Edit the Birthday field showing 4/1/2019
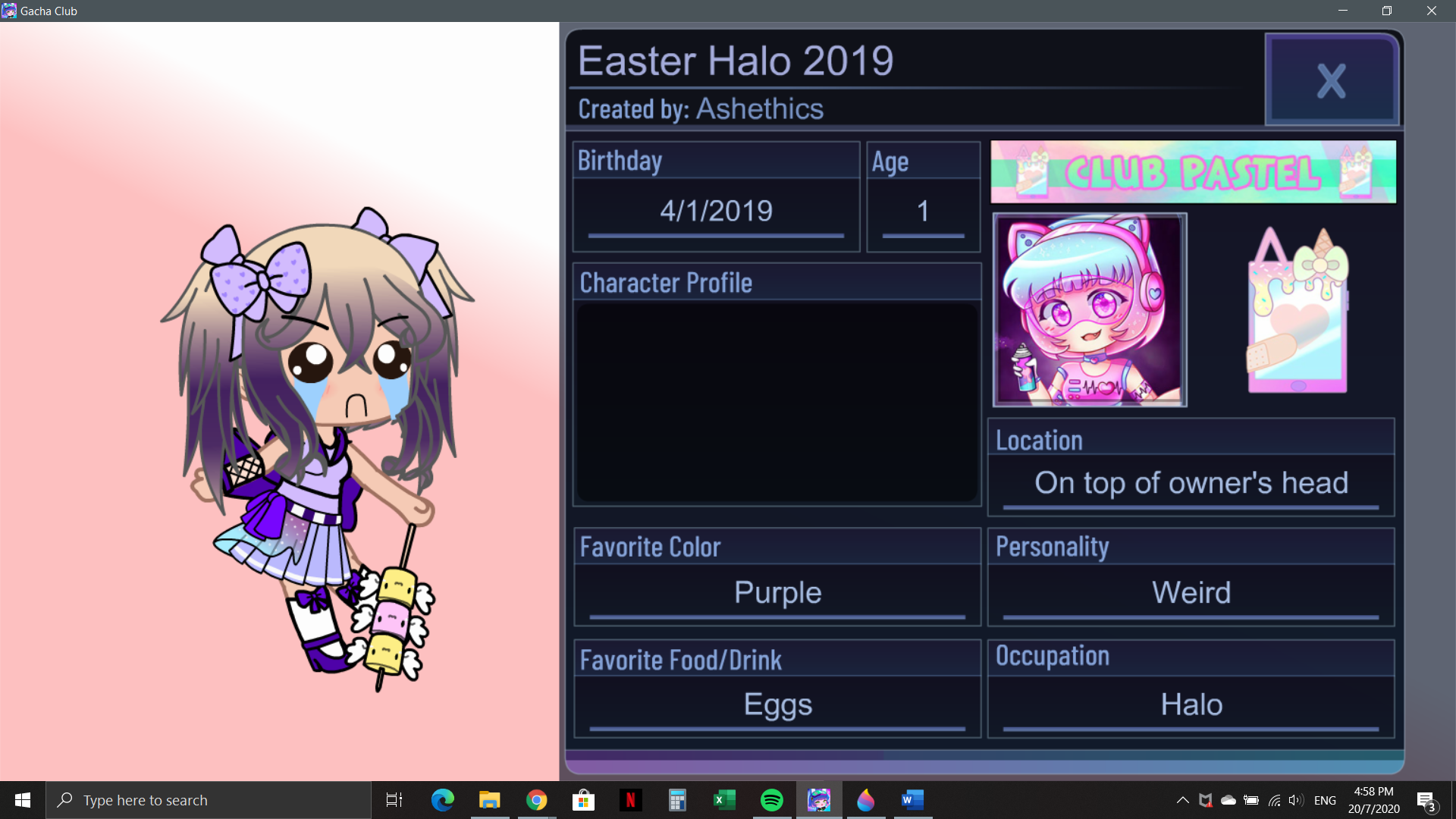The width and height of the screenshot is (1456, 819). click(x=716, y=212)
